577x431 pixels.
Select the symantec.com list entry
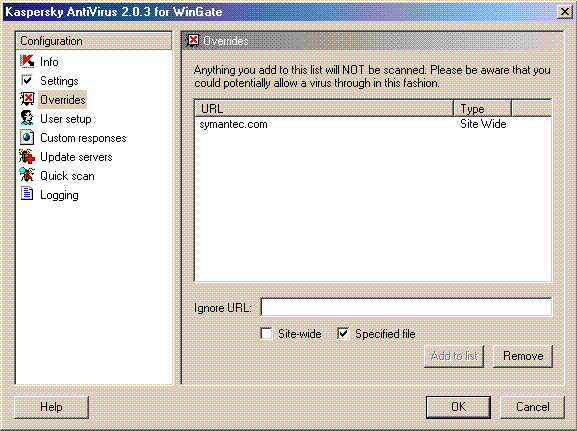coord(373,124)
